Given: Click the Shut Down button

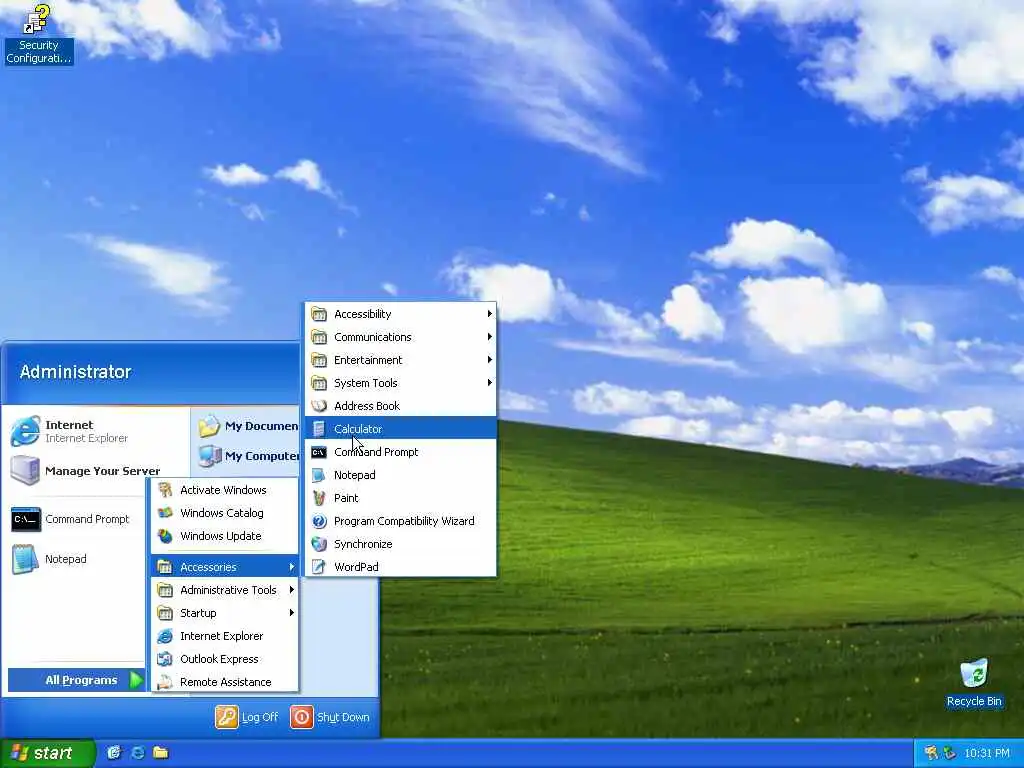Looking at the screenshot, I should tap(330, 717).
